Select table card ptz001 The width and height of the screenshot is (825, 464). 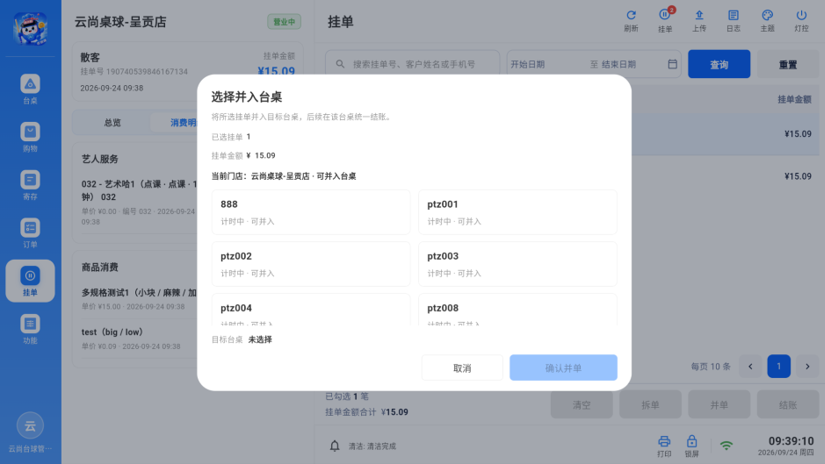(x=518, y=212)
